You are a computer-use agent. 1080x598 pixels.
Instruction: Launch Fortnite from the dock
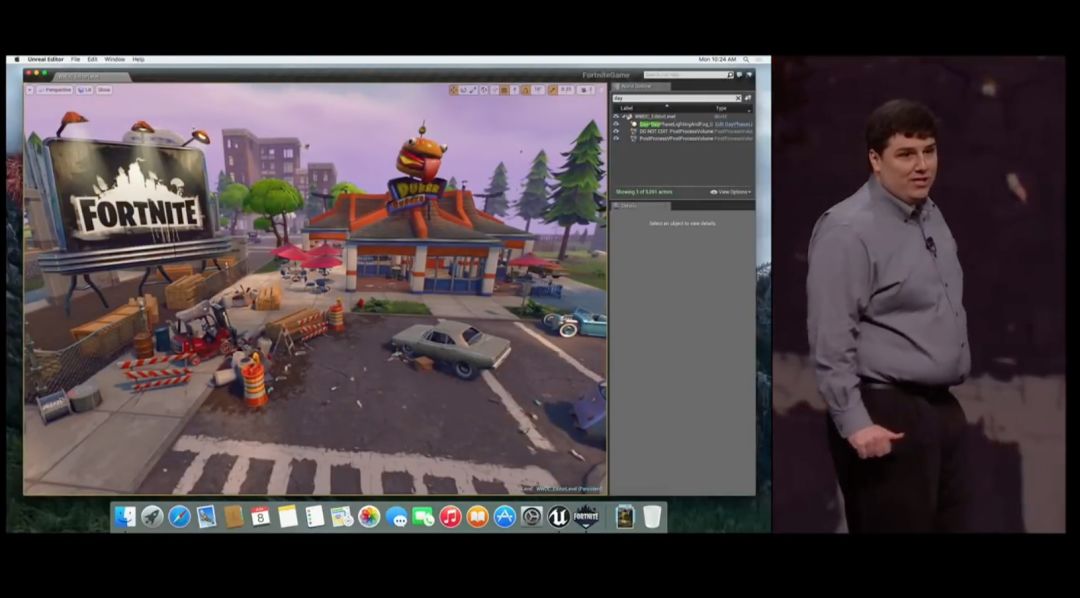point(586,516)
